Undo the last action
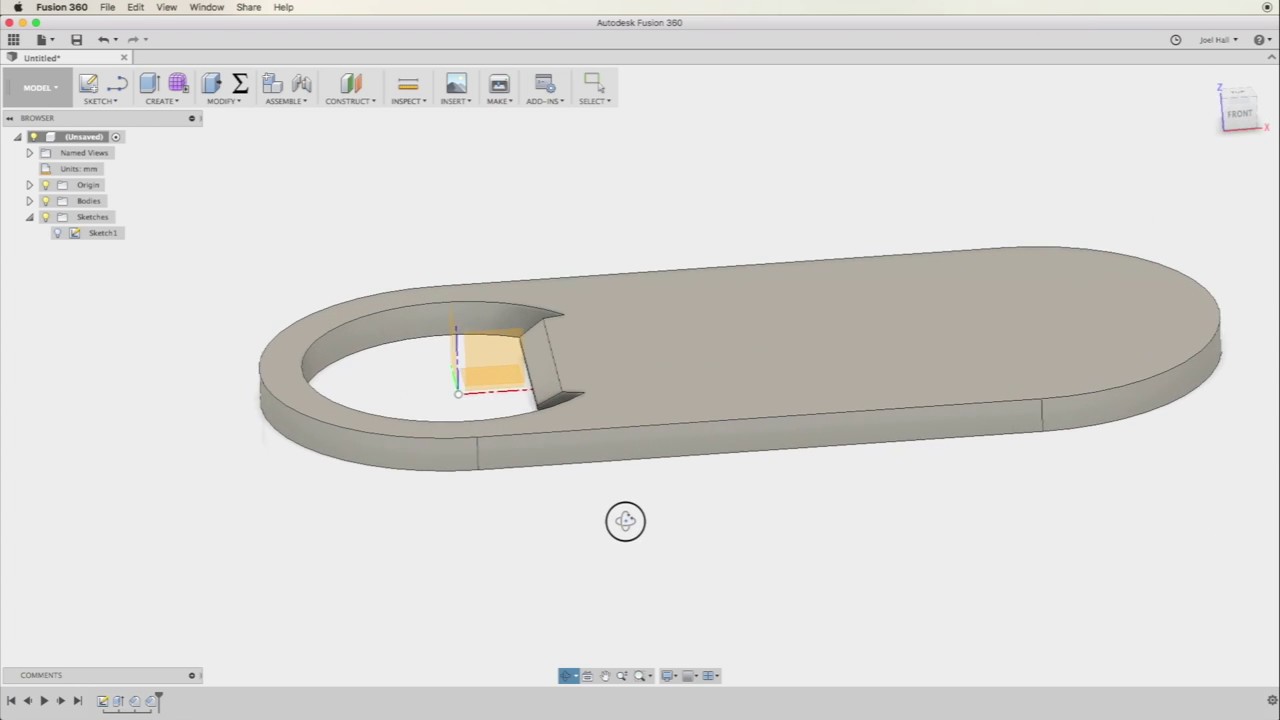The image size is (1280, 720). [103, 40]
